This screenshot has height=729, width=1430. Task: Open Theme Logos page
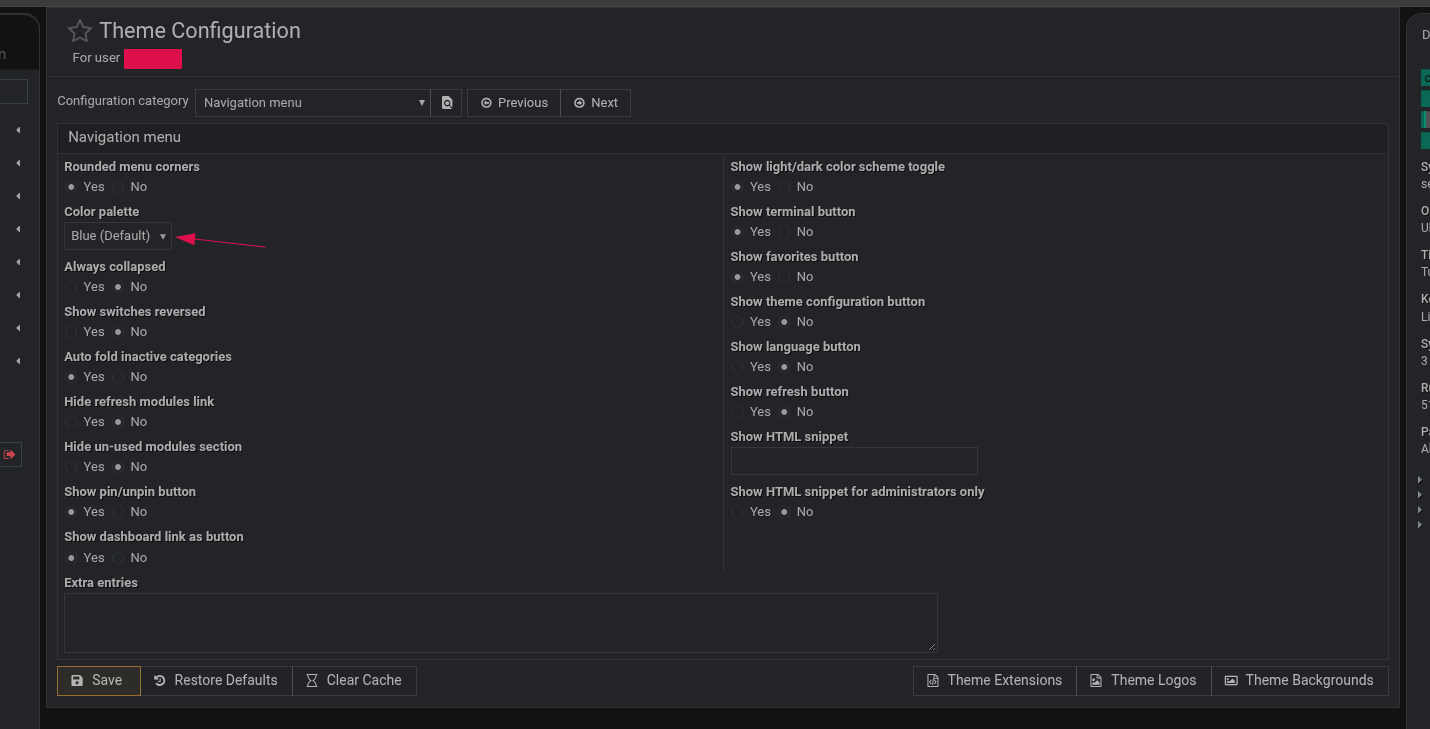(1144, 681)
